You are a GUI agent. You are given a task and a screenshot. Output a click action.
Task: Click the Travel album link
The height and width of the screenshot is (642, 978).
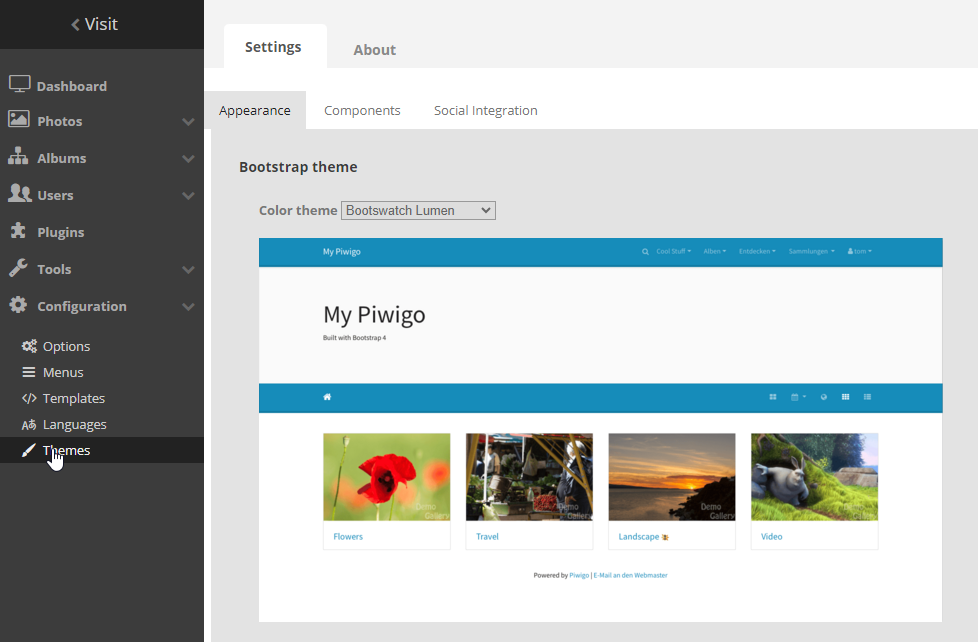coord(487,537)
